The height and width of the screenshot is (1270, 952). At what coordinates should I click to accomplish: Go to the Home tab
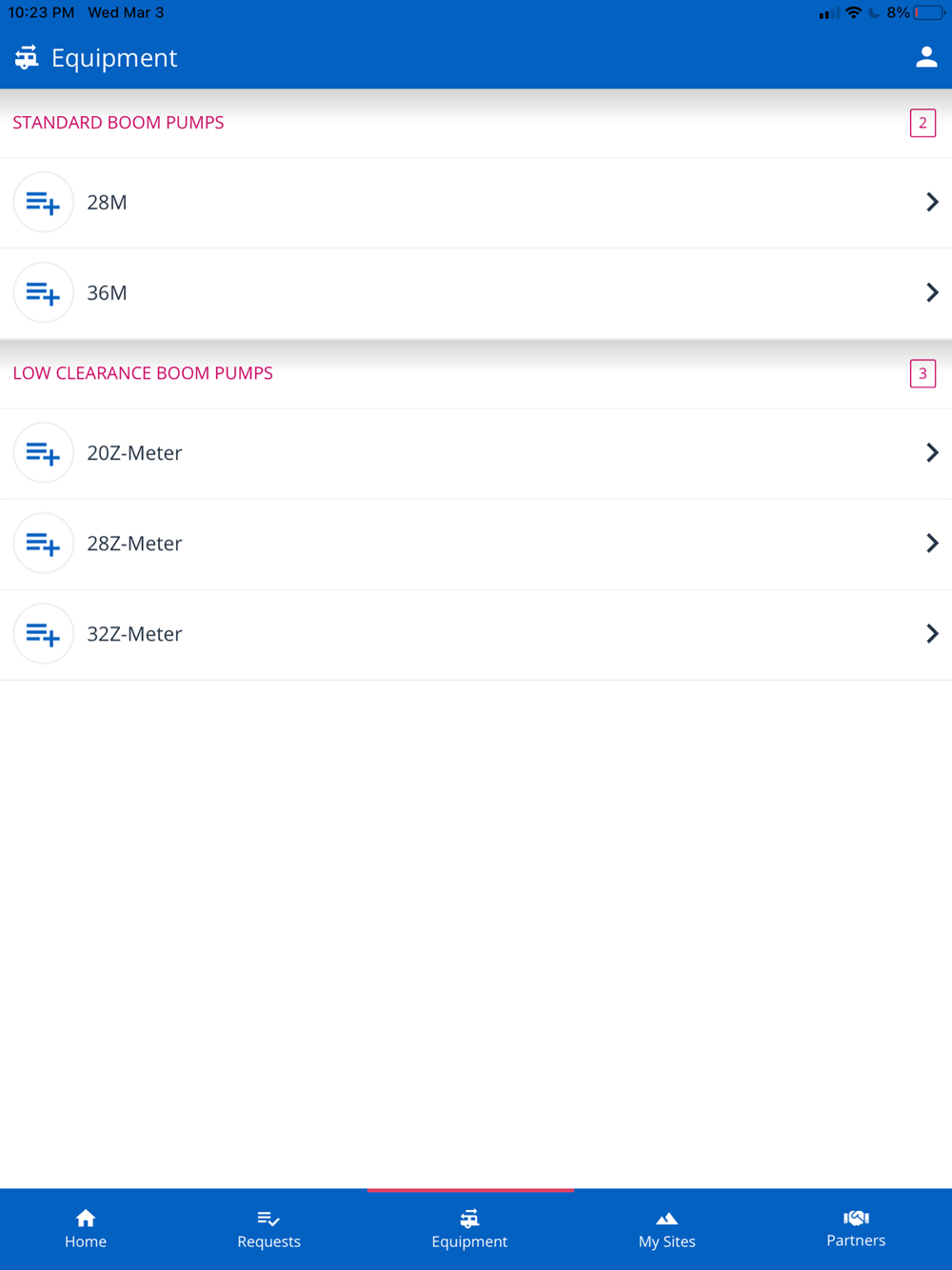point(86,1229)
